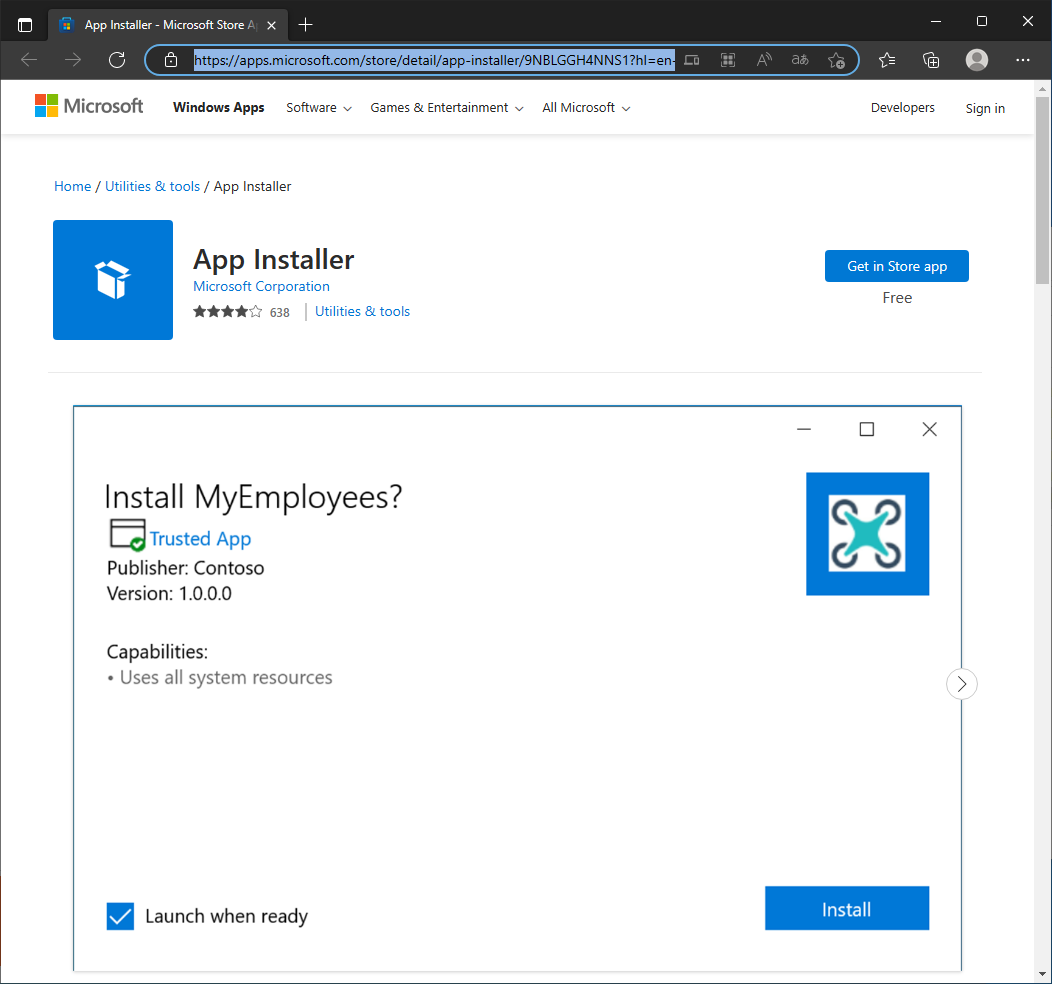Open the browser profile avatar
The width and height of the screenshot is (1052, 984).
[x=977, y=60]
